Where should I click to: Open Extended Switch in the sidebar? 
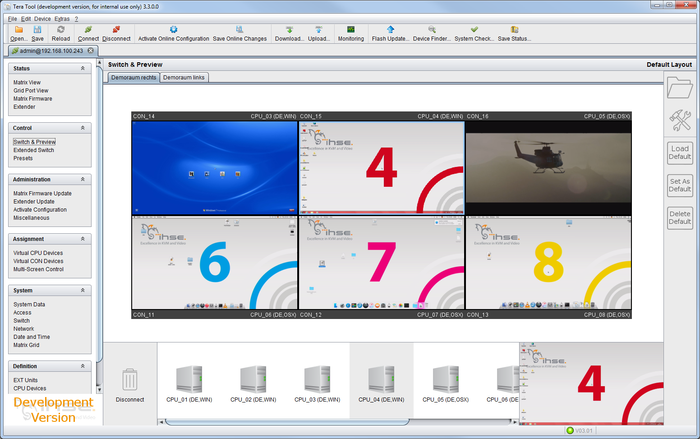(33, 150)
